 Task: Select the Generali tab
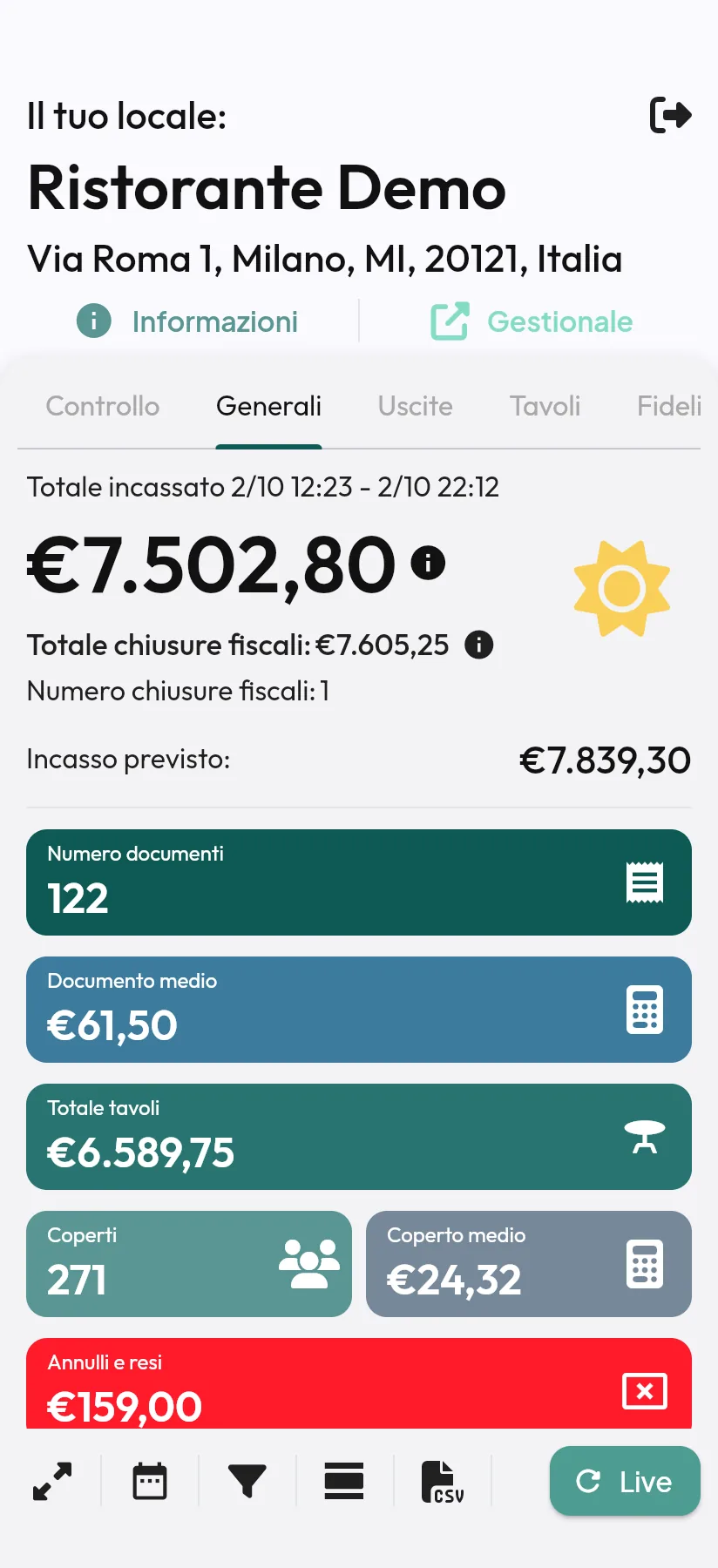[268, 406]
